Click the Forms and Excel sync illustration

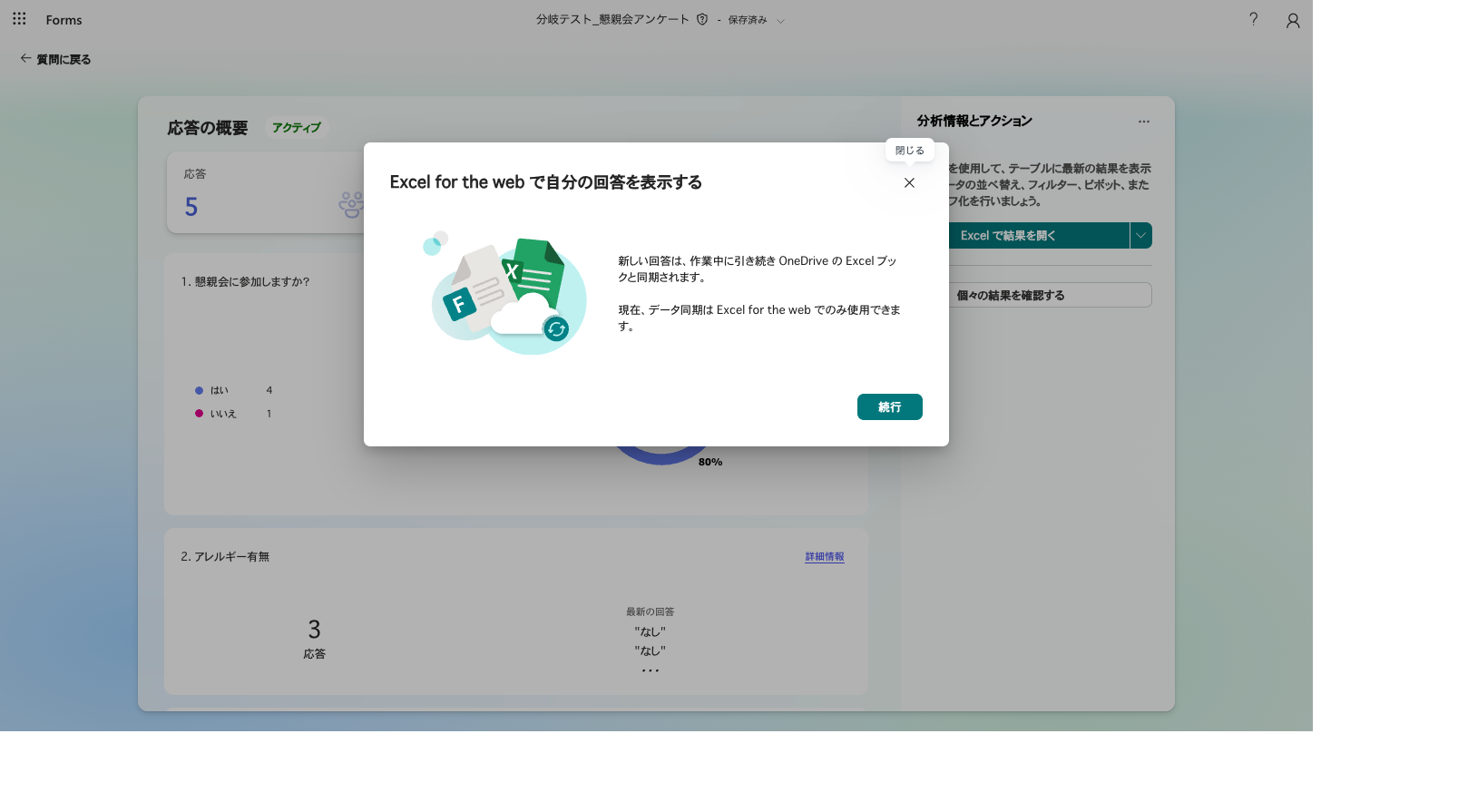[x=504, y=292]
